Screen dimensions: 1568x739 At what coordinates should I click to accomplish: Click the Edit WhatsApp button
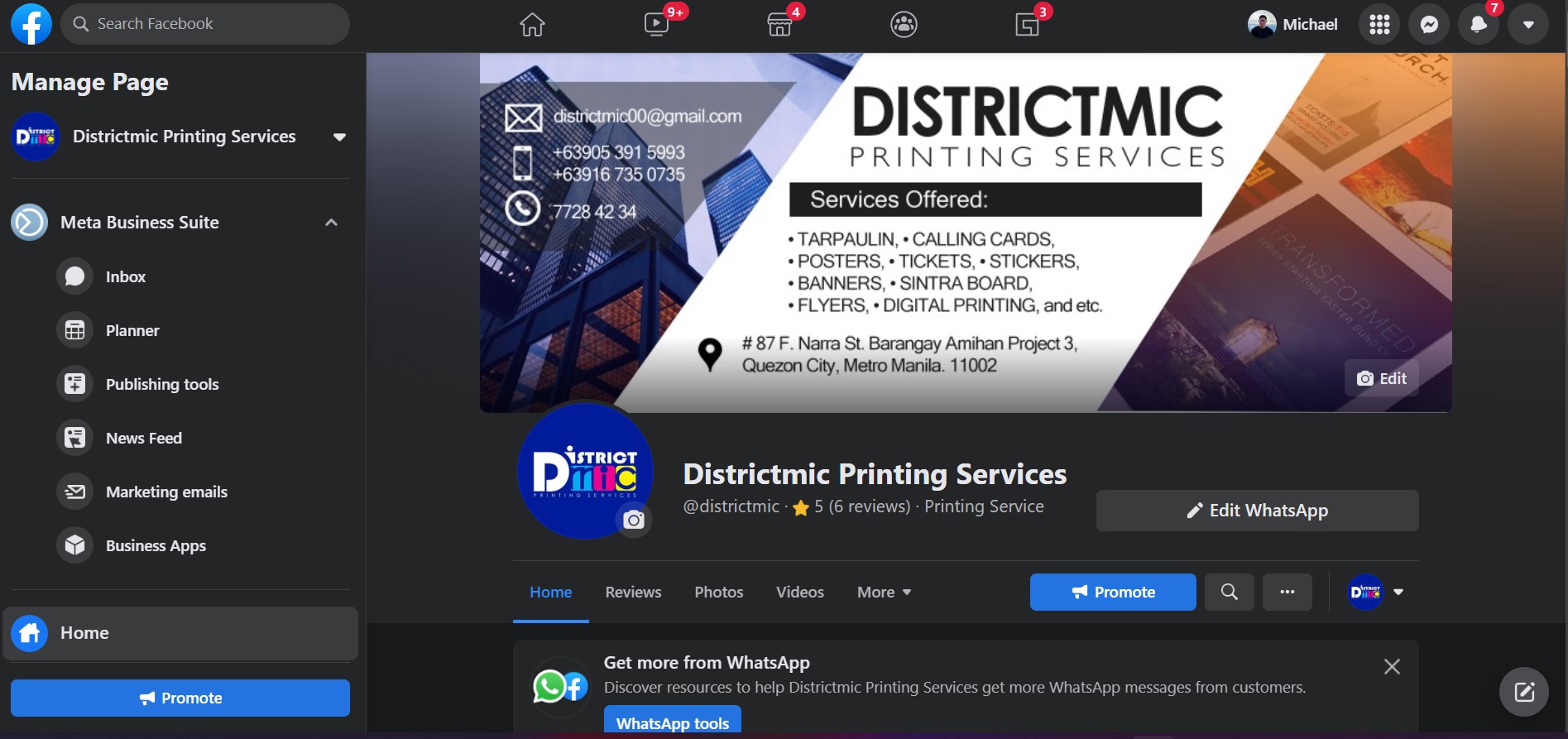1257,511
